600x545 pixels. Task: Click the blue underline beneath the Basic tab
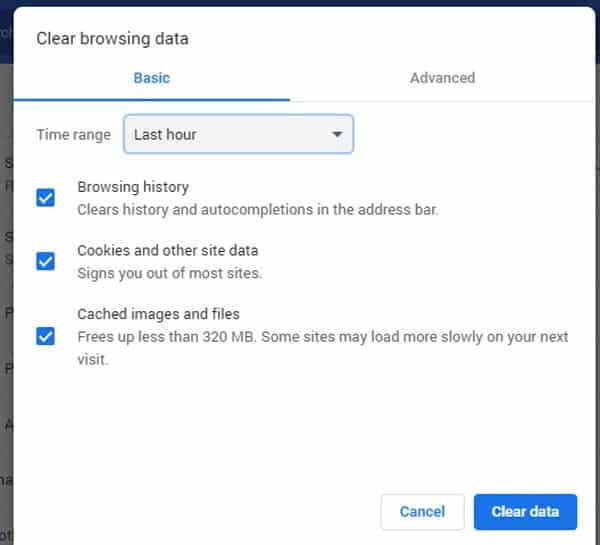152,100
